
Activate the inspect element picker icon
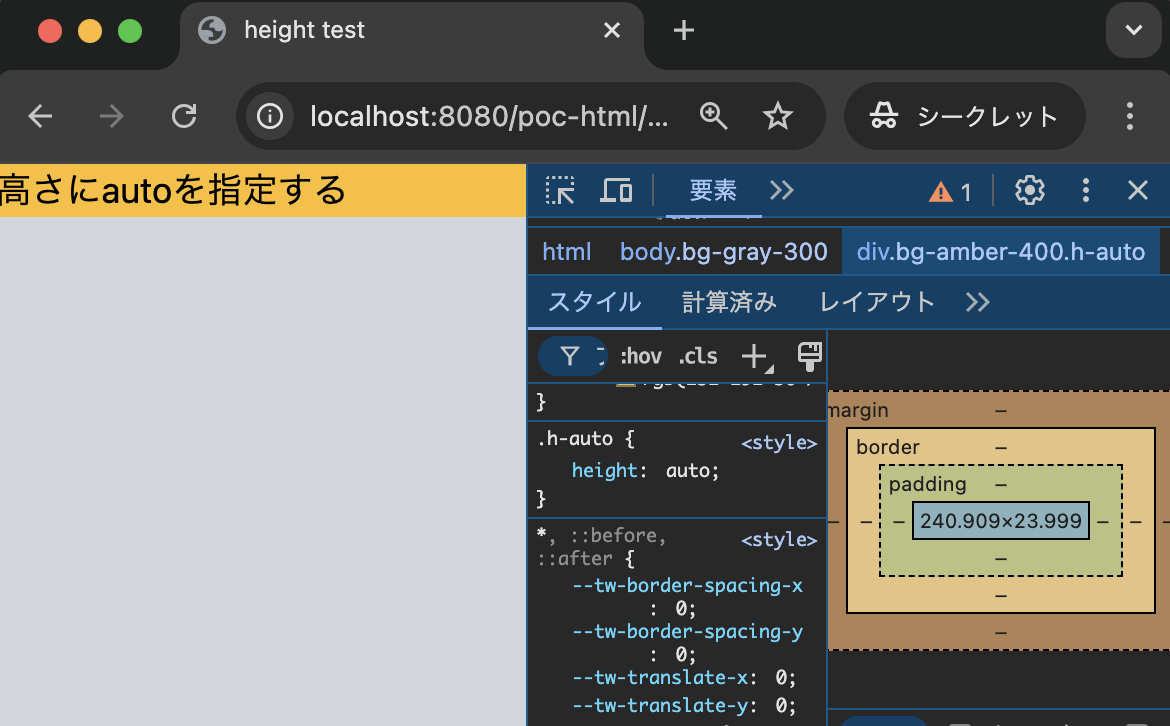[x=560, y=190]
